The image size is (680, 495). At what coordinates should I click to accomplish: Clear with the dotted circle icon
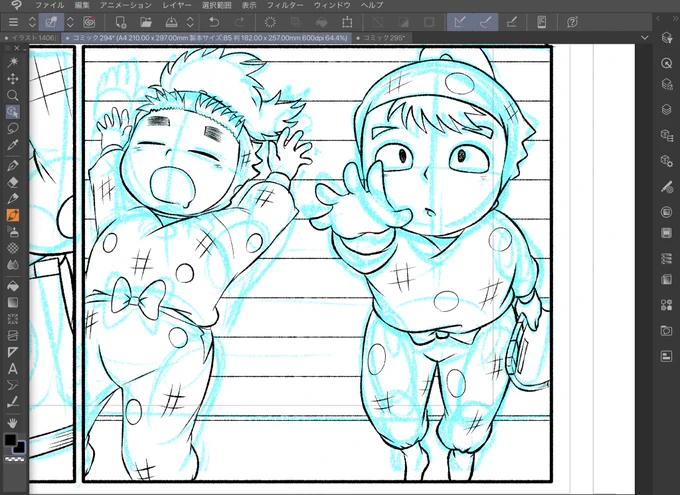coord(270,22)
